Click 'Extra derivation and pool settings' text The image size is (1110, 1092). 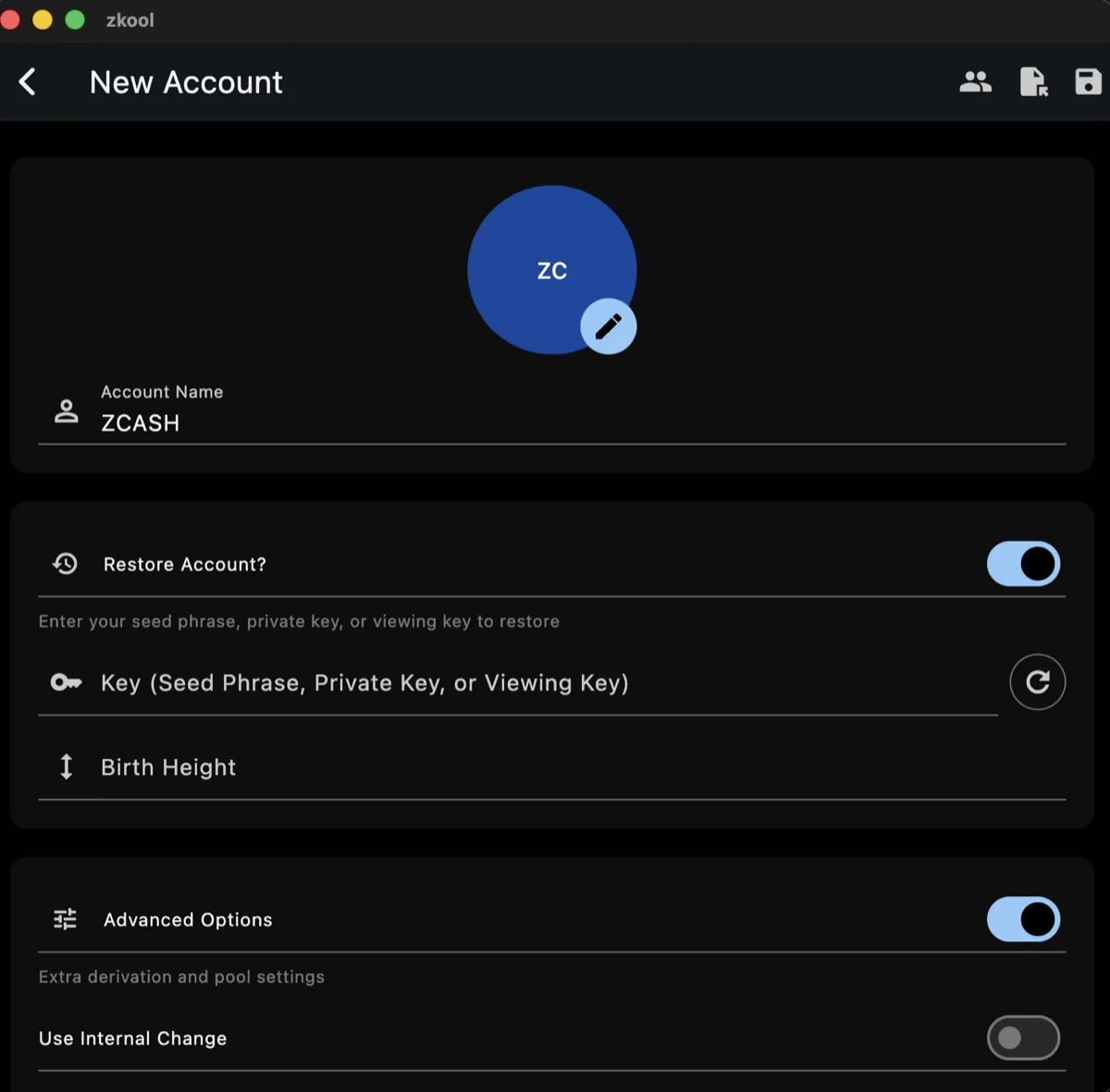(x=181, y=976)
